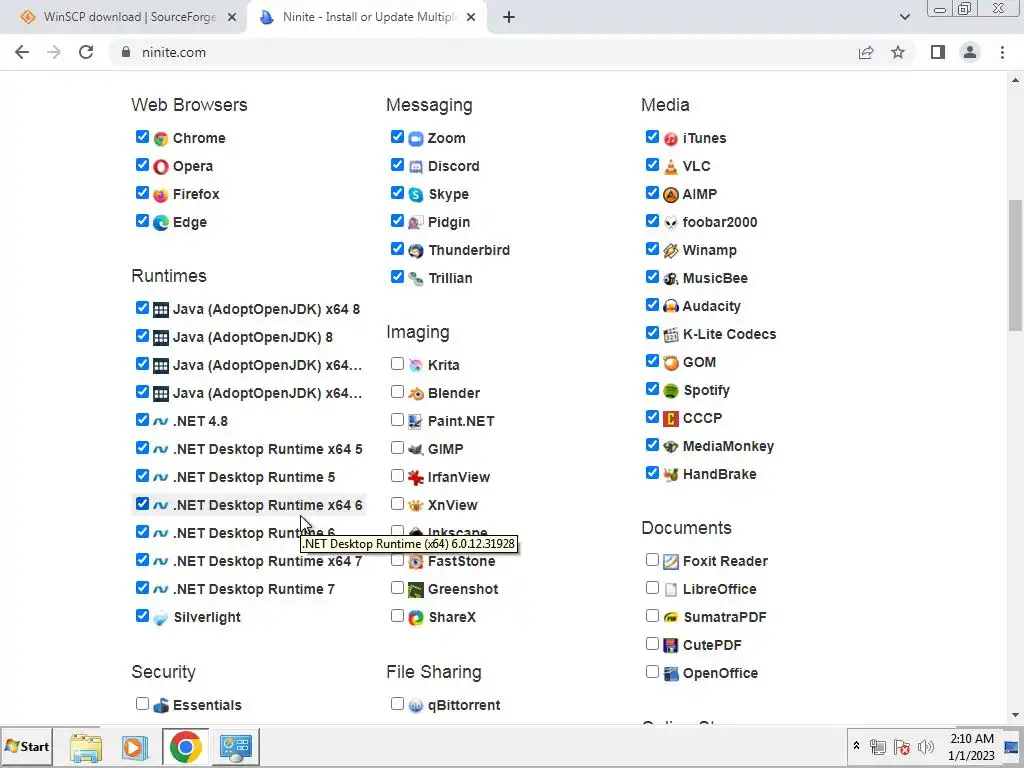The width and height of the screenshot is (1024, 768).
Task: Select the Ninite browser tab
Action: [367, 17]
